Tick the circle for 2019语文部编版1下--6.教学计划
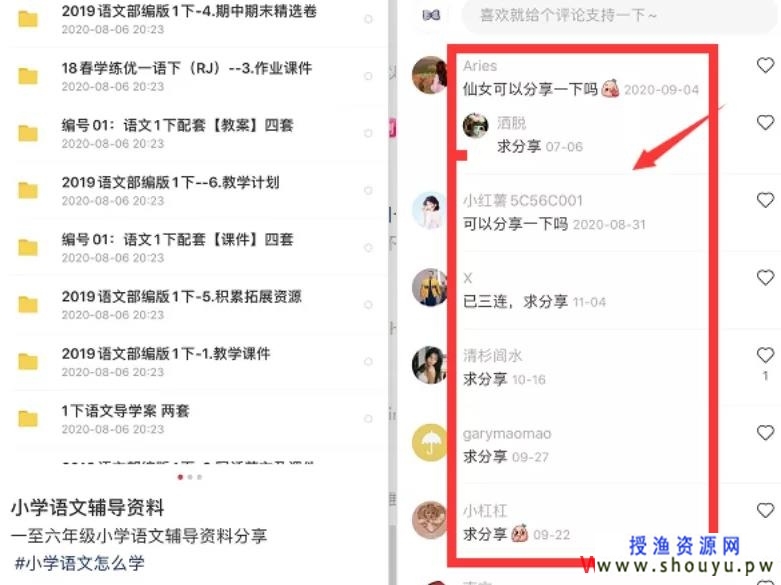Image resolution: width=781 pixels, height=585 pixels. [368, 190]
